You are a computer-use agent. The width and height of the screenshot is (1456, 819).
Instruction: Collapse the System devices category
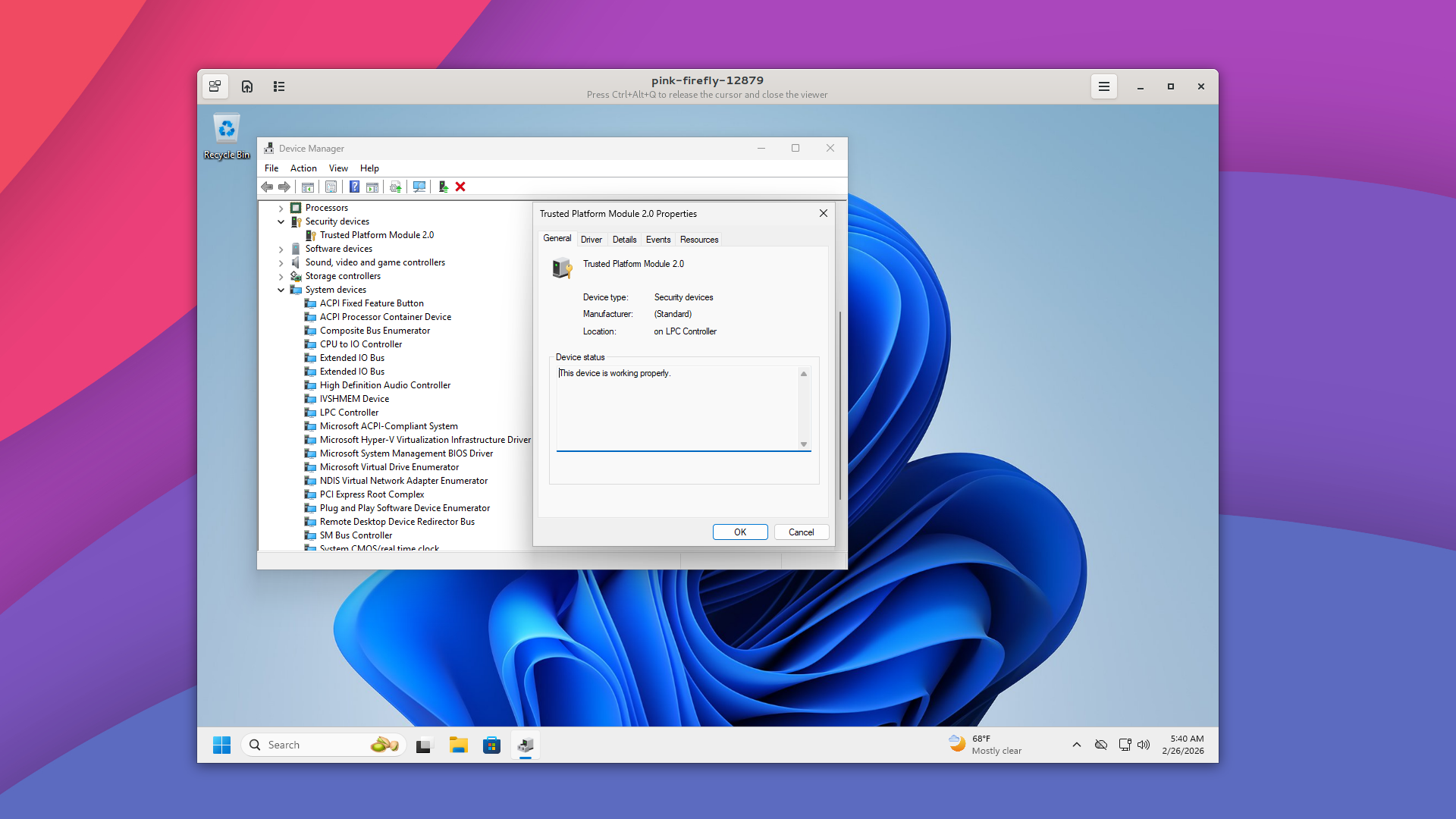pyautogui.click(x=281, y=290)
